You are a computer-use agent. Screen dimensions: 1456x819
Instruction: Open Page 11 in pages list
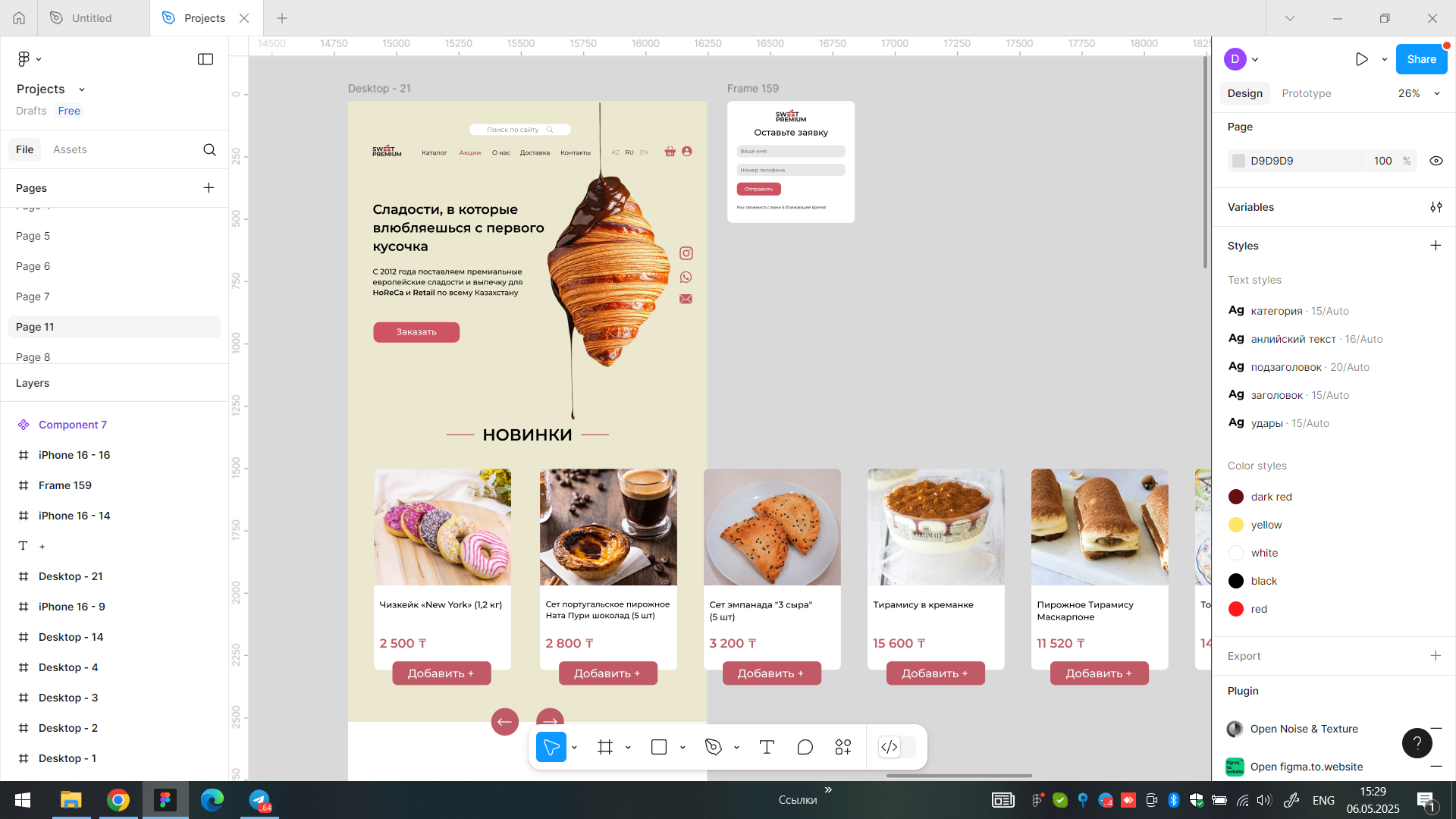pos(114,327)
